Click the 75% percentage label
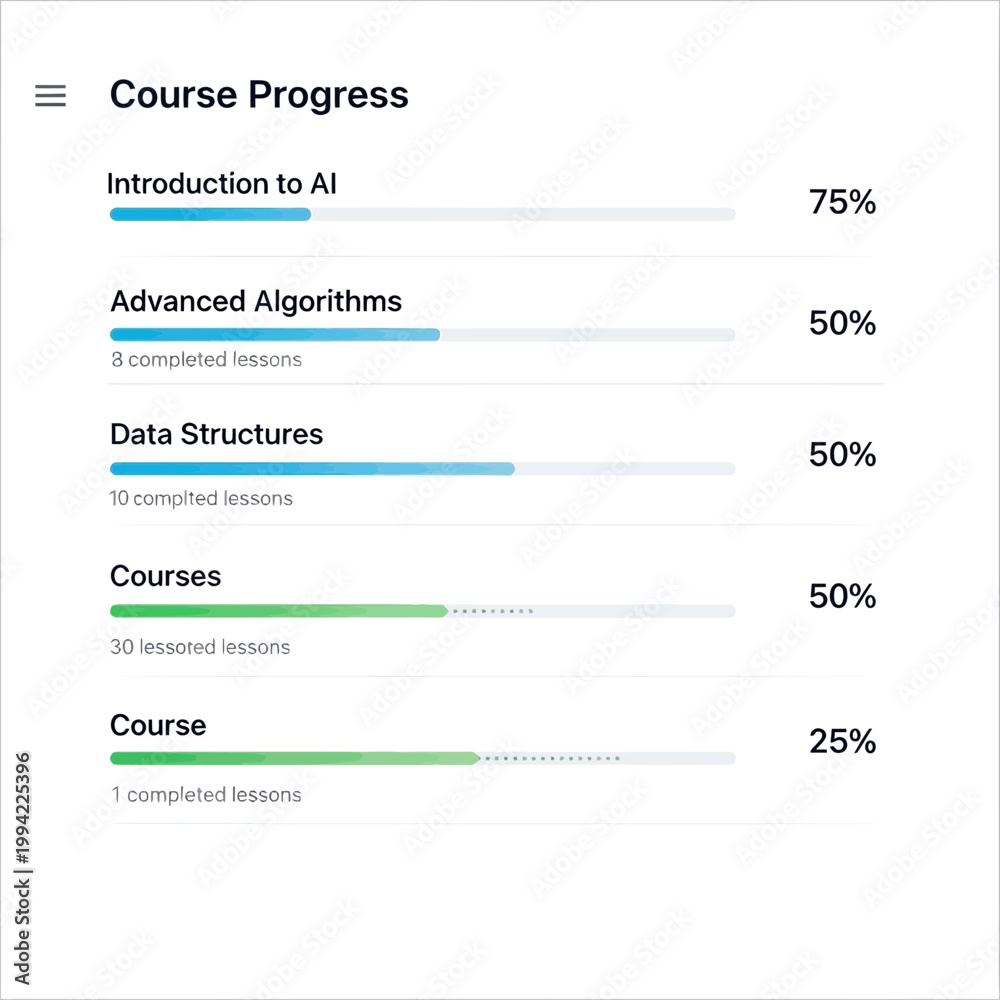This screenshot has width=1000, height=1000. (x=842, y=202)
